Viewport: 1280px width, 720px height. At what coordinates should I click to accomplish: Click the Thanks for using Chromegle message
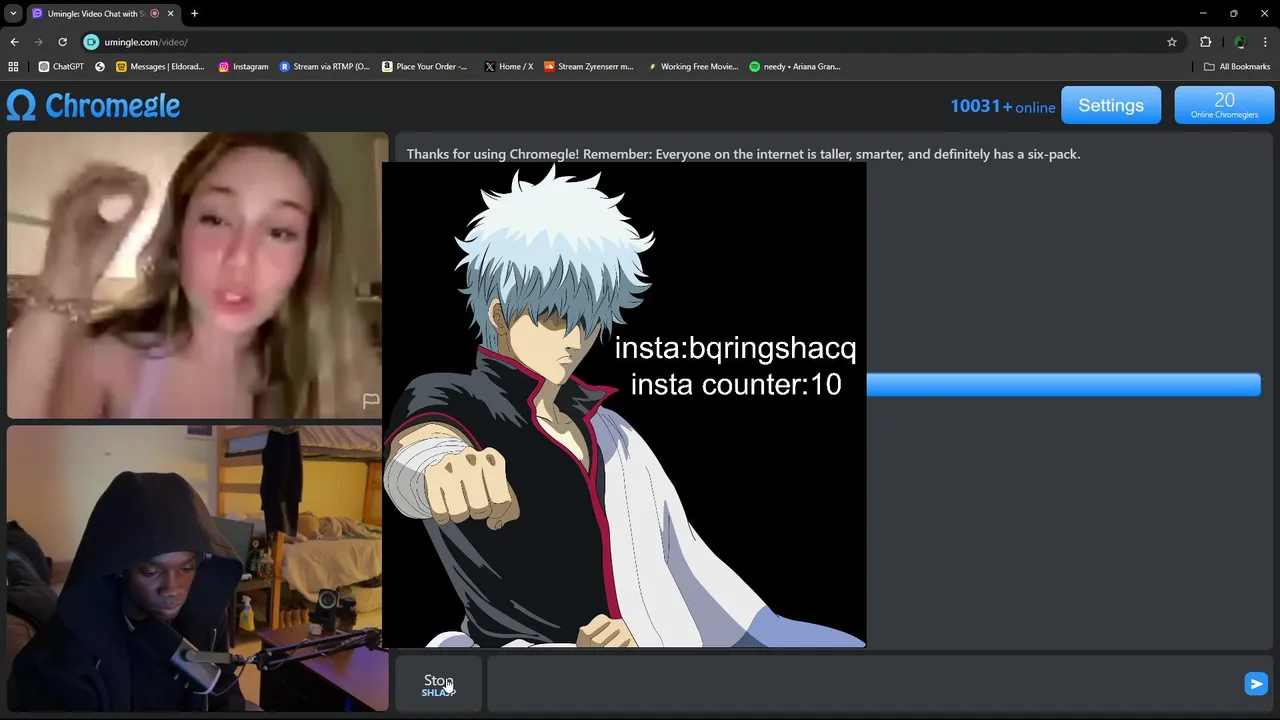pyautogui.click(x=743, y=154)
